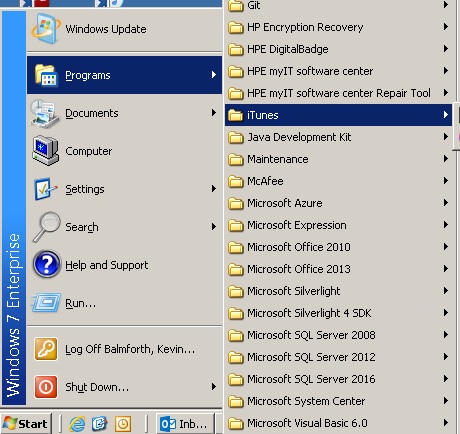
Task: Click the Search magnifying glass icon
Action: pyautogui.click(x=46, y=227)
